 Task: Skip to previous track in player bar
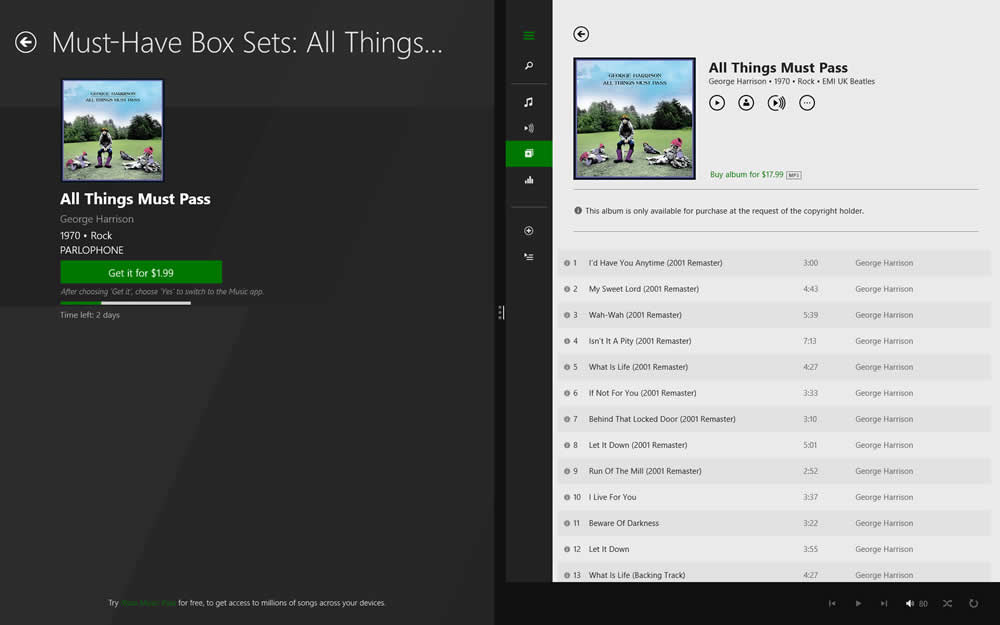832,603
